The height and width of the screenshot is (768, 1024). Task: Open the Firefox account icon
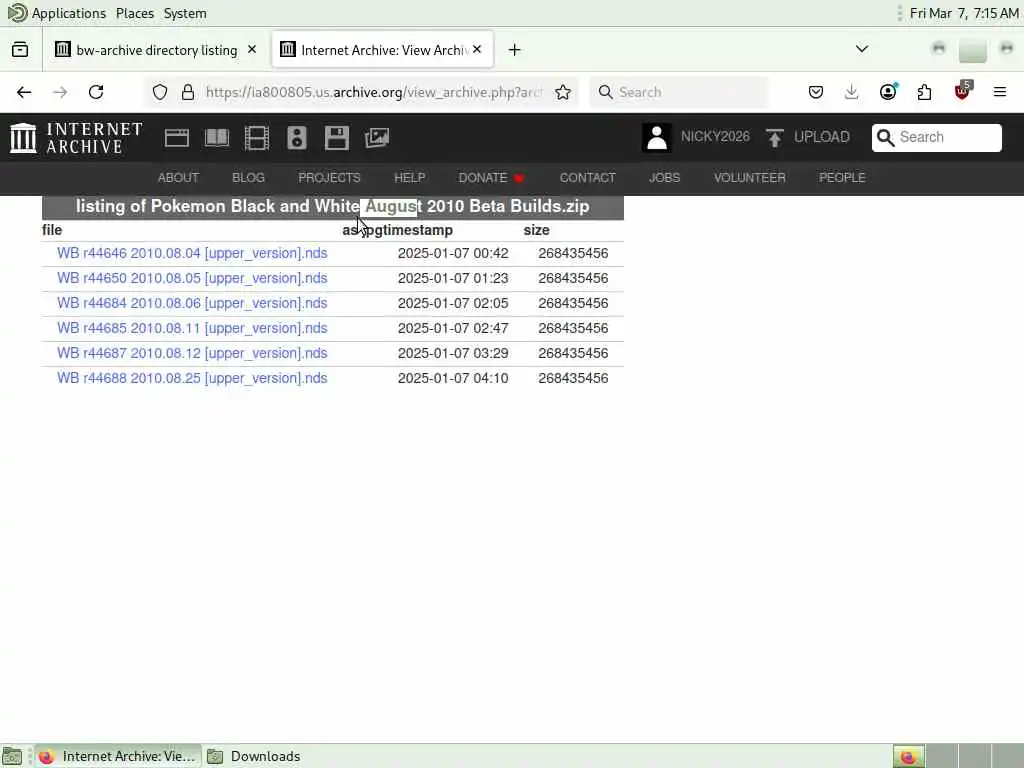tap(888, 92)
